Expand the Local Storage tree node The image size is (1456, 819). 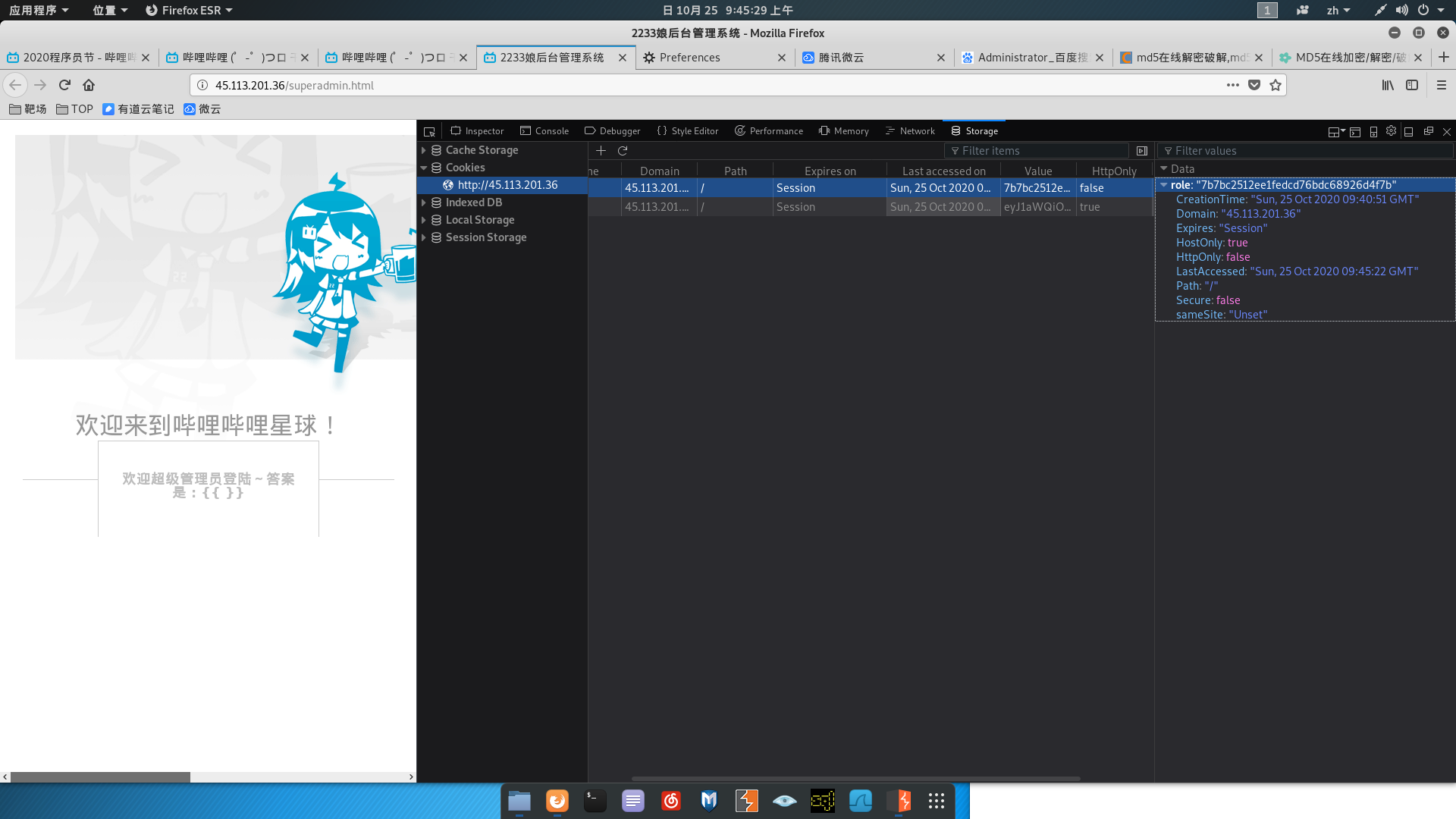coord(424,220)
